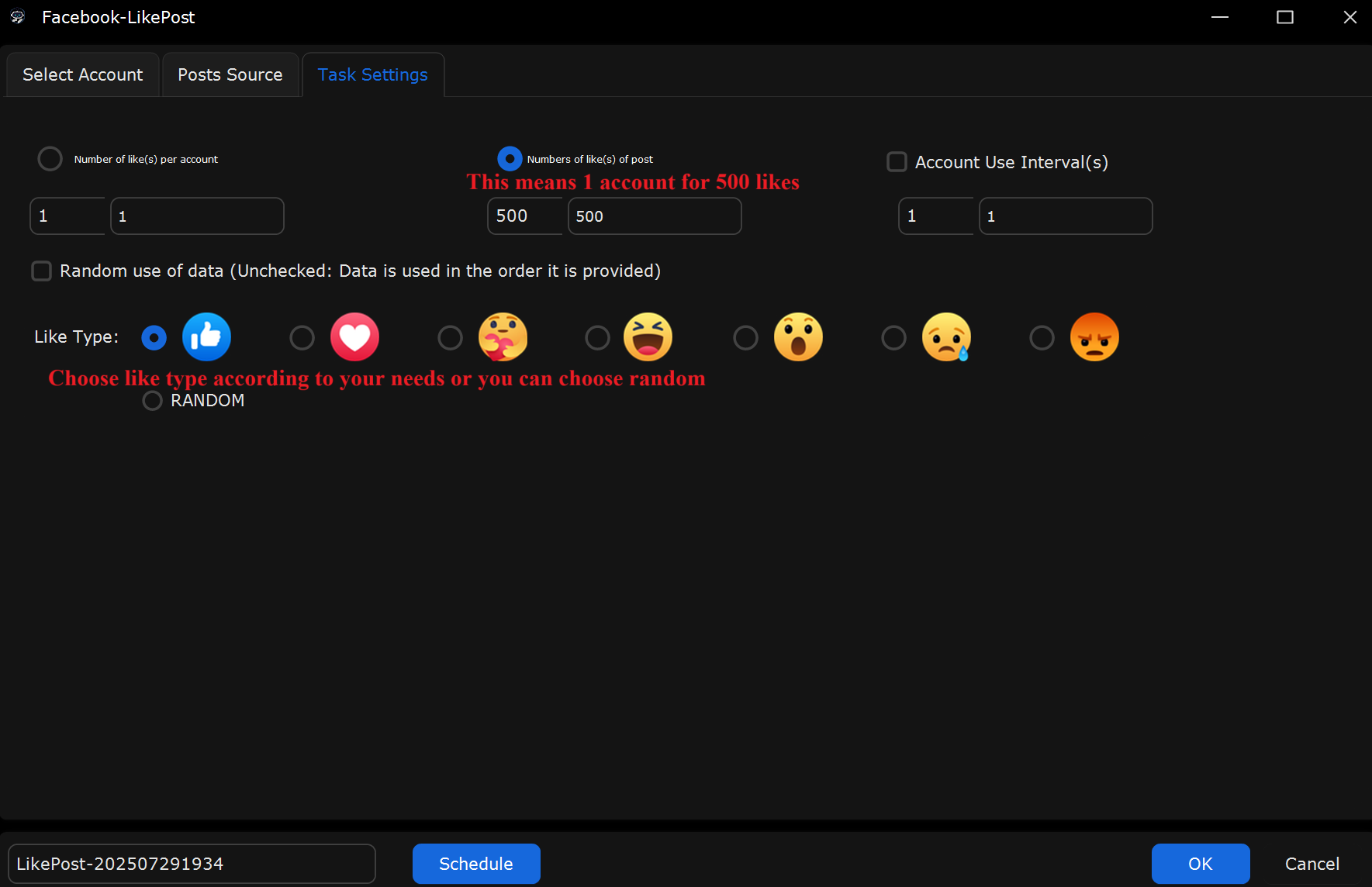Select the Angry reaction radio button

(x=1042, y=337)
